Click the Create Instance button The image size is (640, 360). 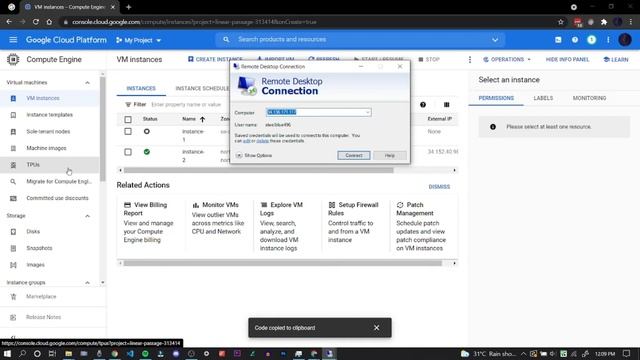point(215,60)
